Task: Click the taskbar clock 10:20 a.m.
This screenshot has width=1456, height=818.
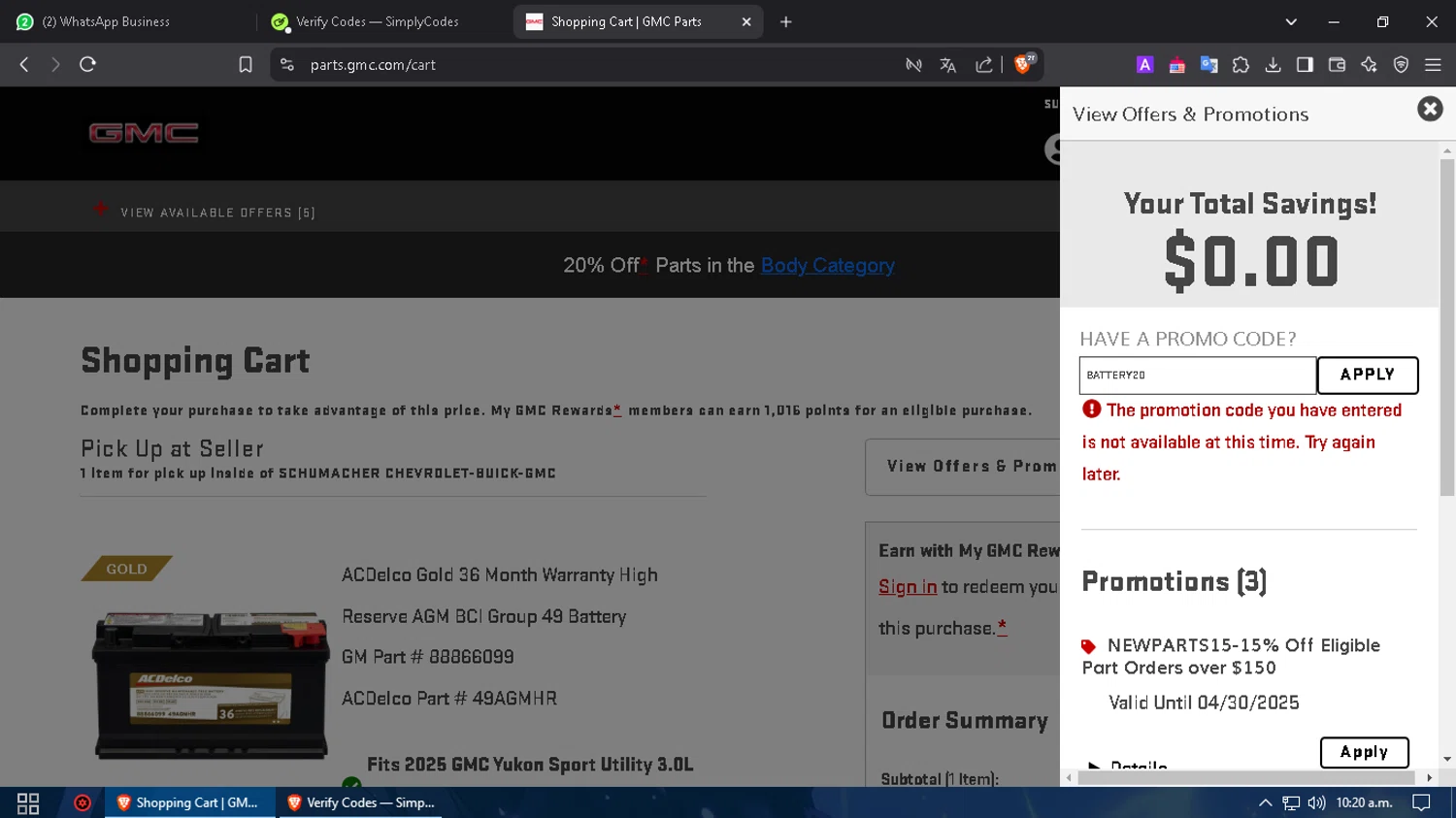Action: (1364, 802)
